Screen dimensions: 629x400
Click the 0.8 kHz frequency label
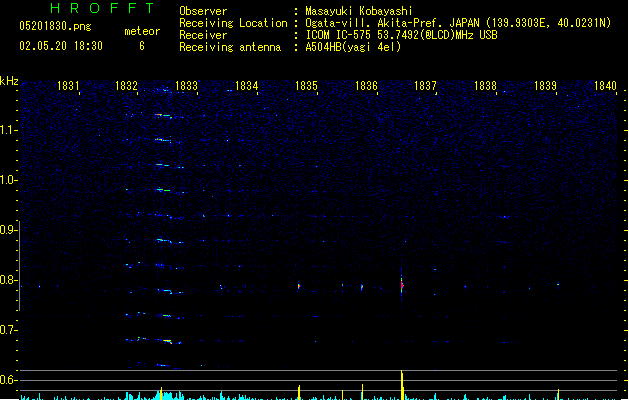(8, 280)
